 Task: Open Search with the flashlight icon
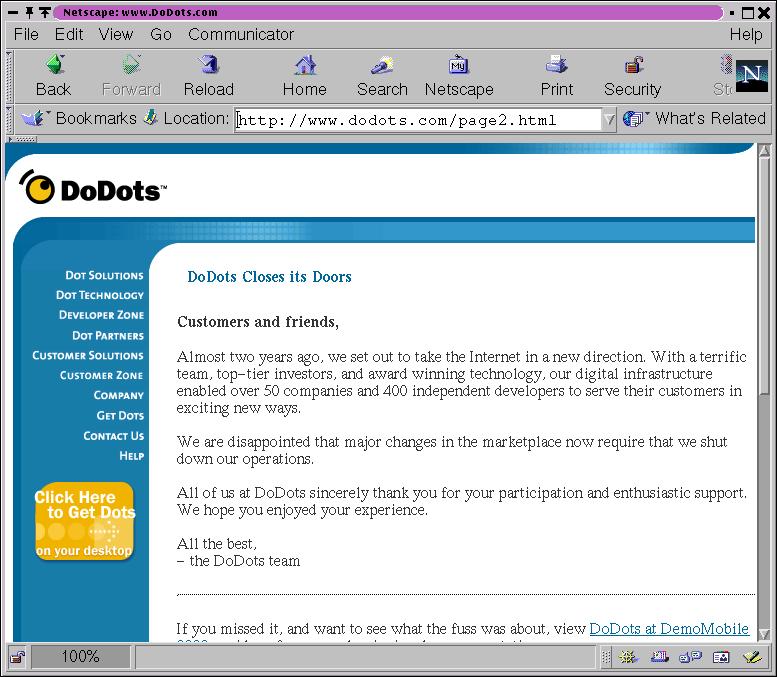pyautogui.click(x=382, y=64)
